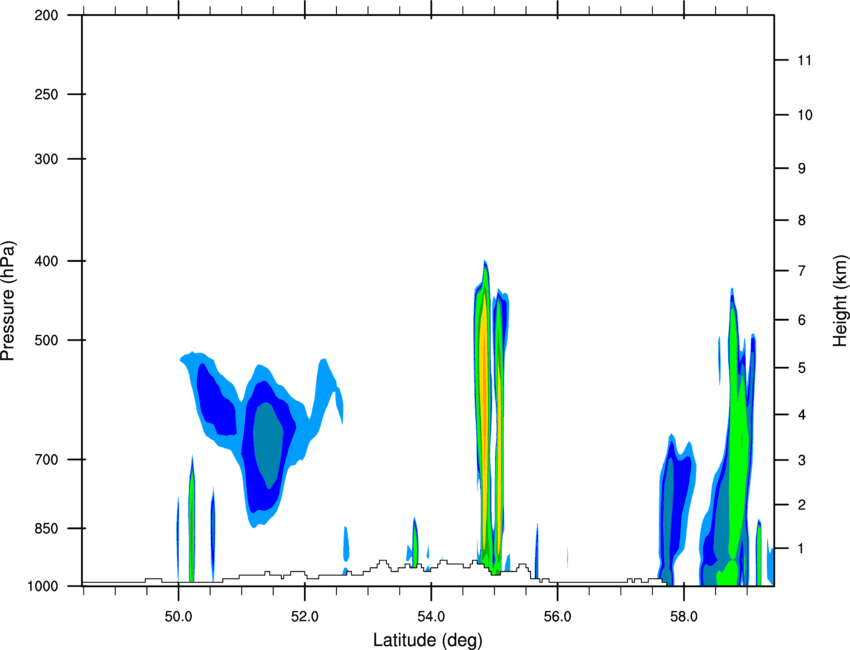Click the 1 km height label

click(802, 549)
